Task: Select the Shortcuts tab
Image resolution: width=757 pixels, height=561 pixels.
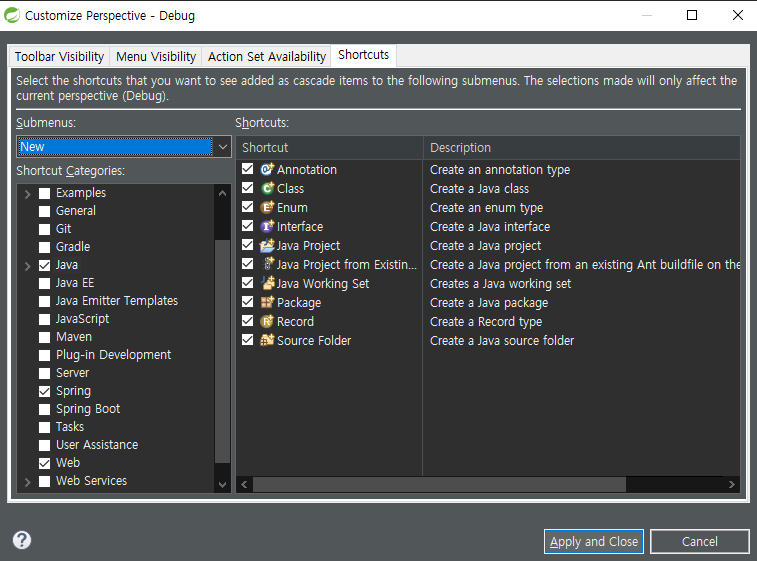Action: click(x=364, y=55)
